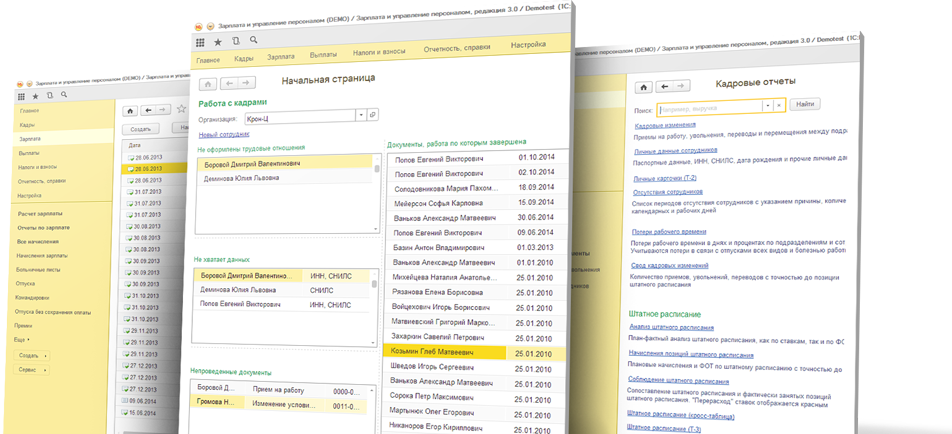Click Home icon on Начальная страница
Screen dimensions: 952x434
pyautogui.click(x=208, y=82)
